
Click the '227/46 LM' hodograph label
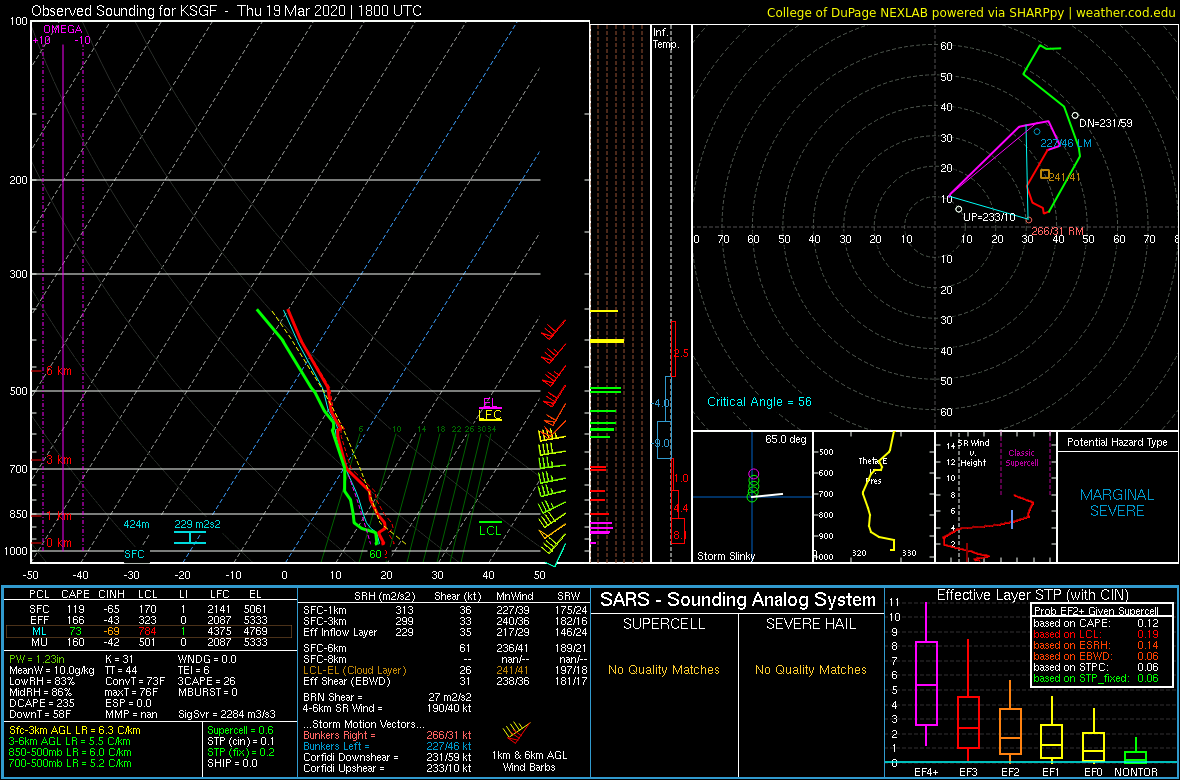pos(1066,143)
